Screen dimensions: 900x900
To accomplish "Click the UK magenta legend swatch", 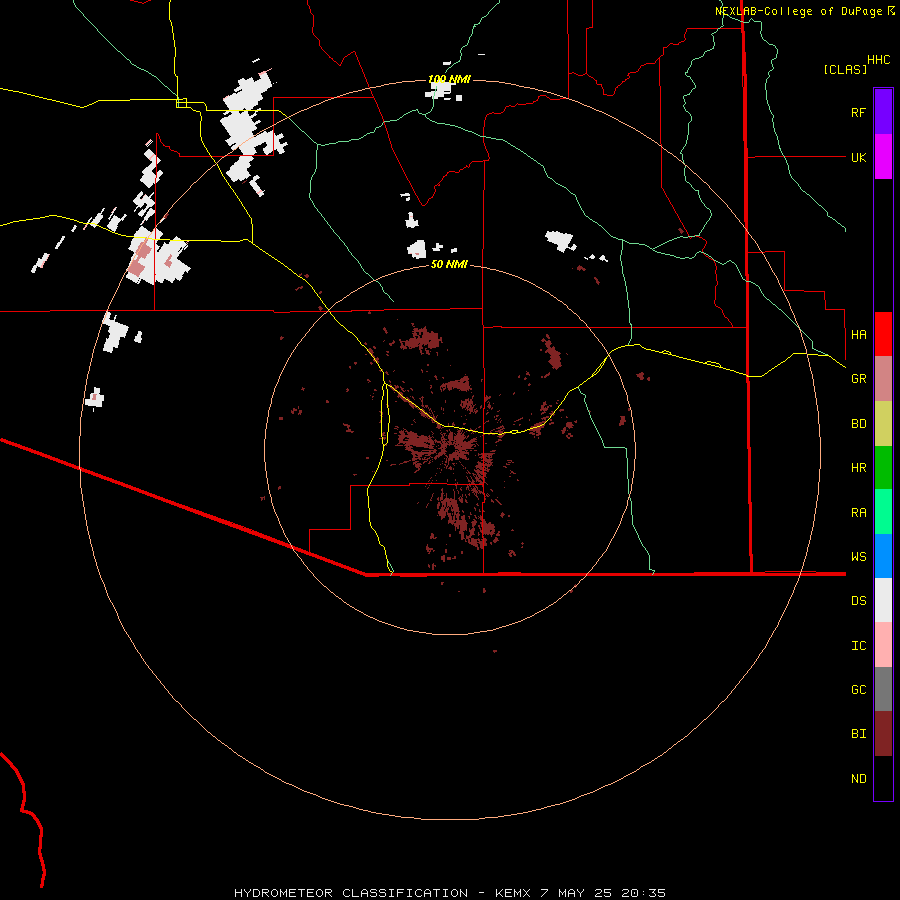I will point(883,157).
